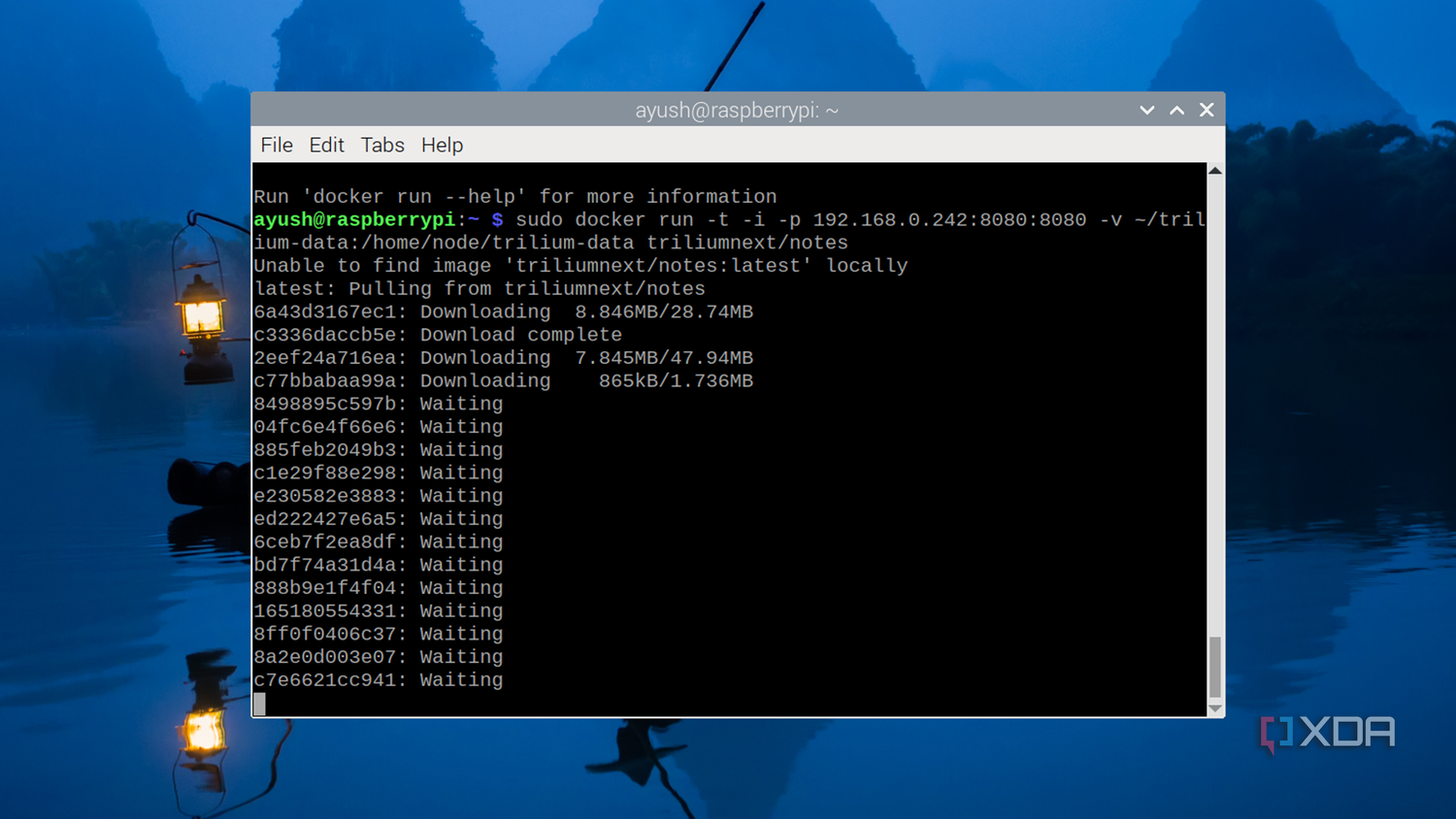The image size is (1456, 819).
Task: Click 'ium-data:/home/node/trilium-data triliumnext/notes' command line
Action: (x=550, y=243)
